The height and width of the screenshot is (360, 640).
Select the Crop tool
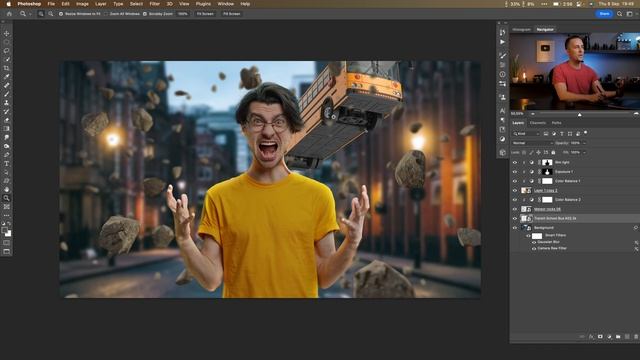click(7, 68)
